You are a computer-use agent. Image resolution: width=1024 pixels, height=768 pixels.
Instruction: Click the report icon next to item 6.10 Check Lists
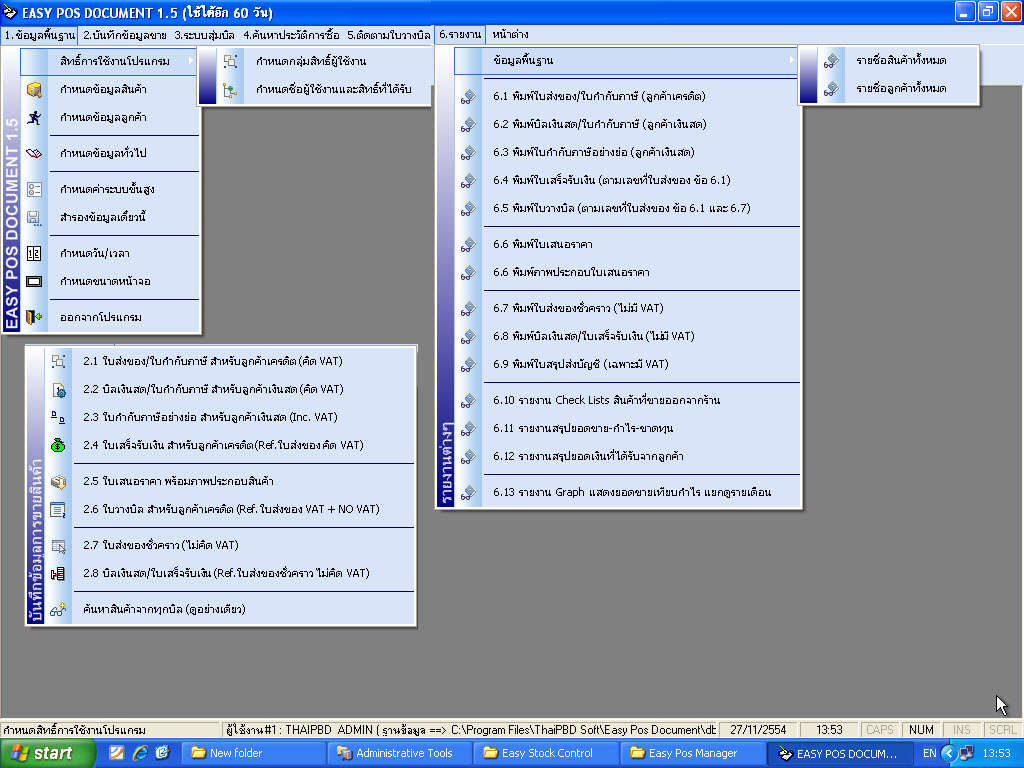[x=468, y=401]
